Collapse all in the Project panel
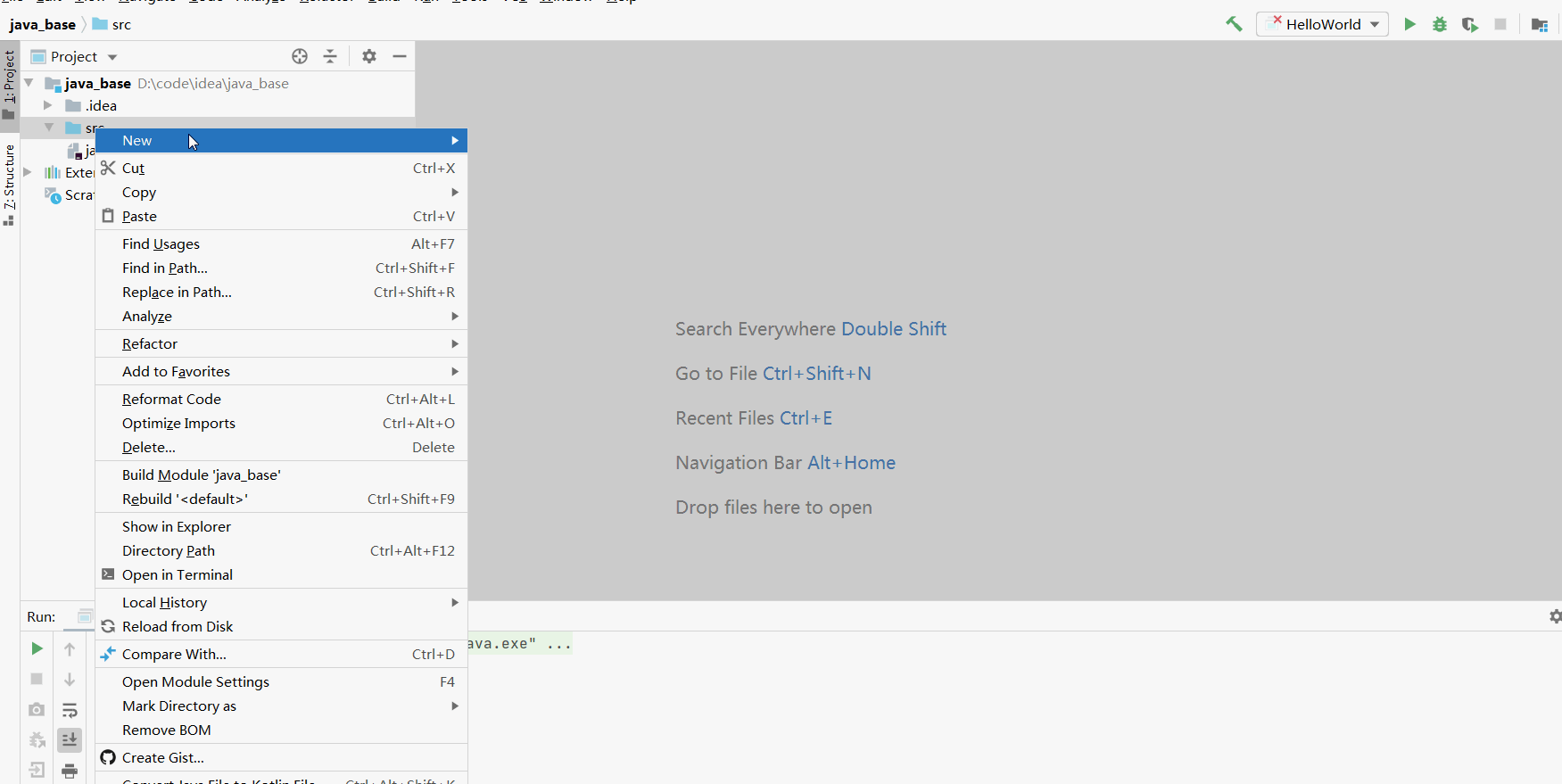 [x=330, y=56]
